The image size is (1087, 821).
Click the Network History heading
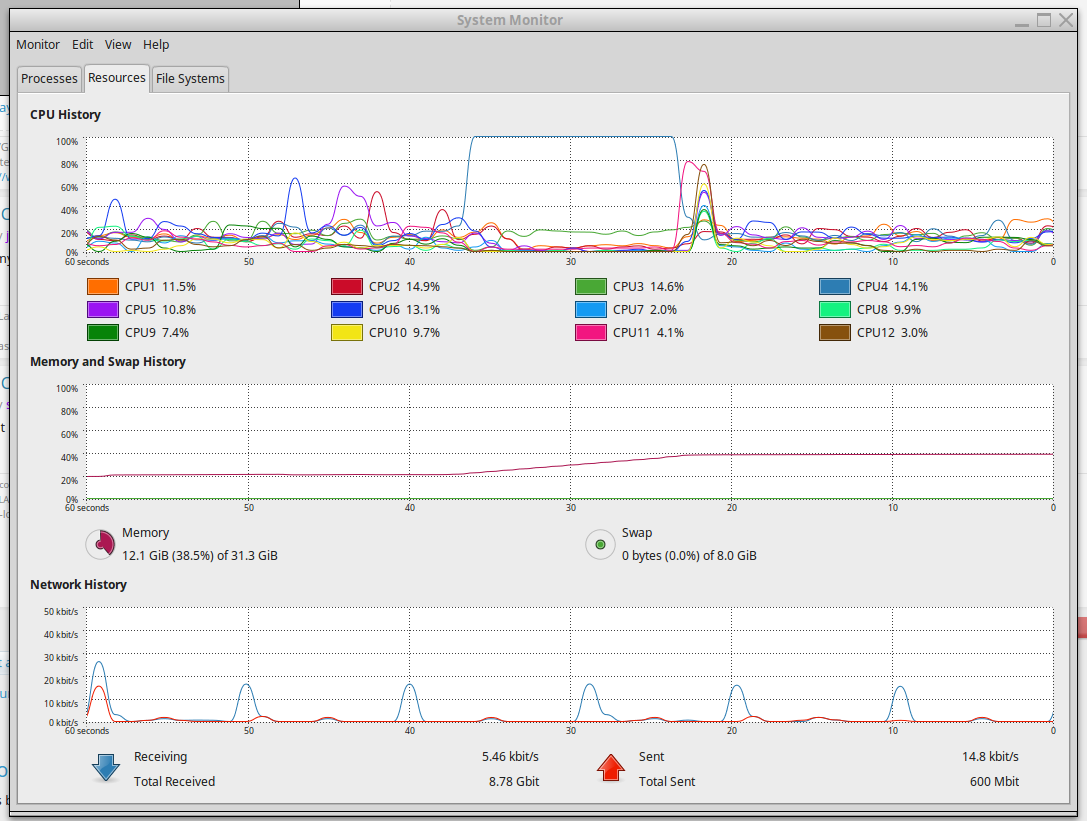(78, 585)
